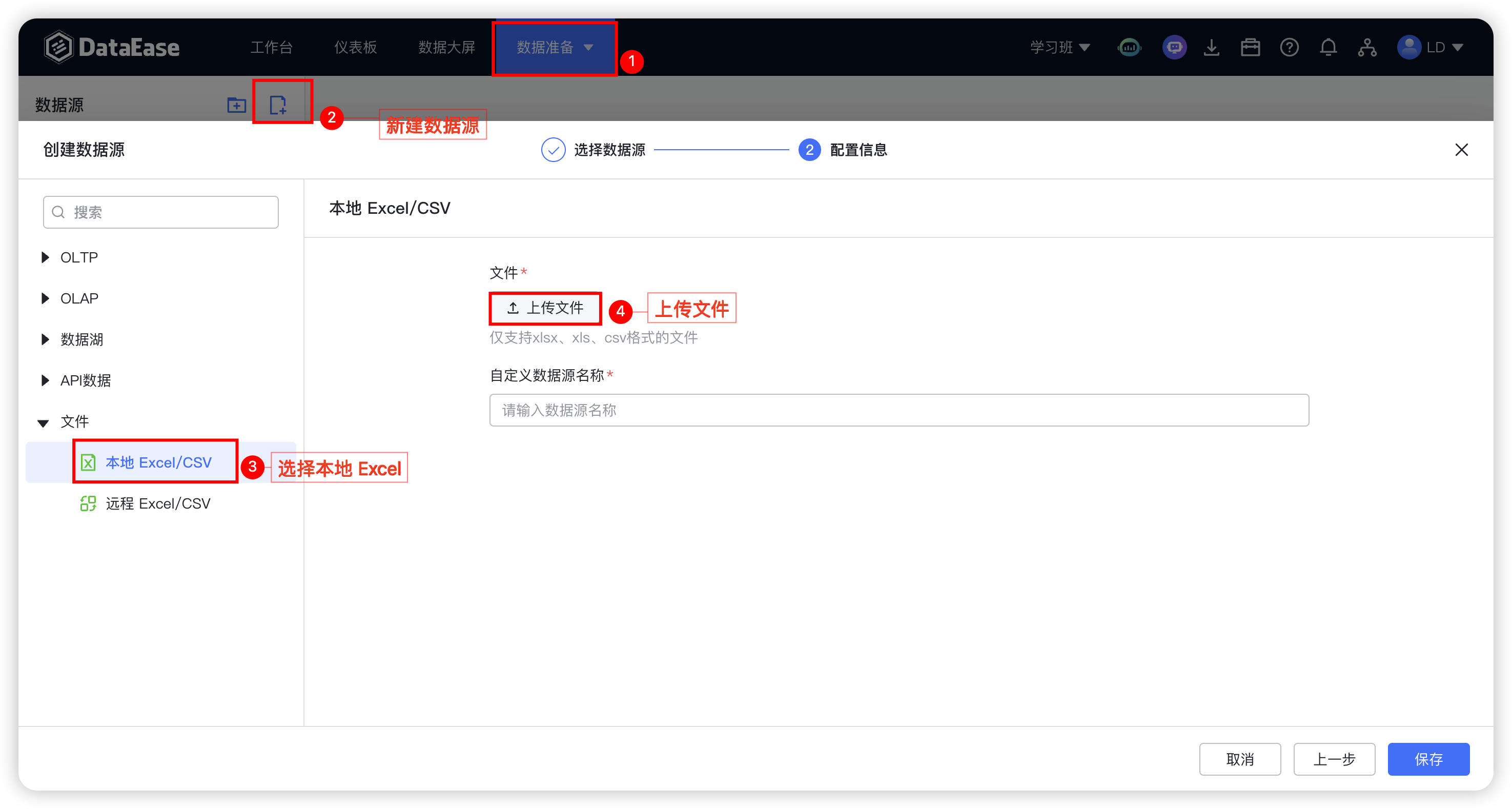Click the 自定义数据源名称 input field
Viewport: 1512px width, 809px height.
click(x=898, y=410)
